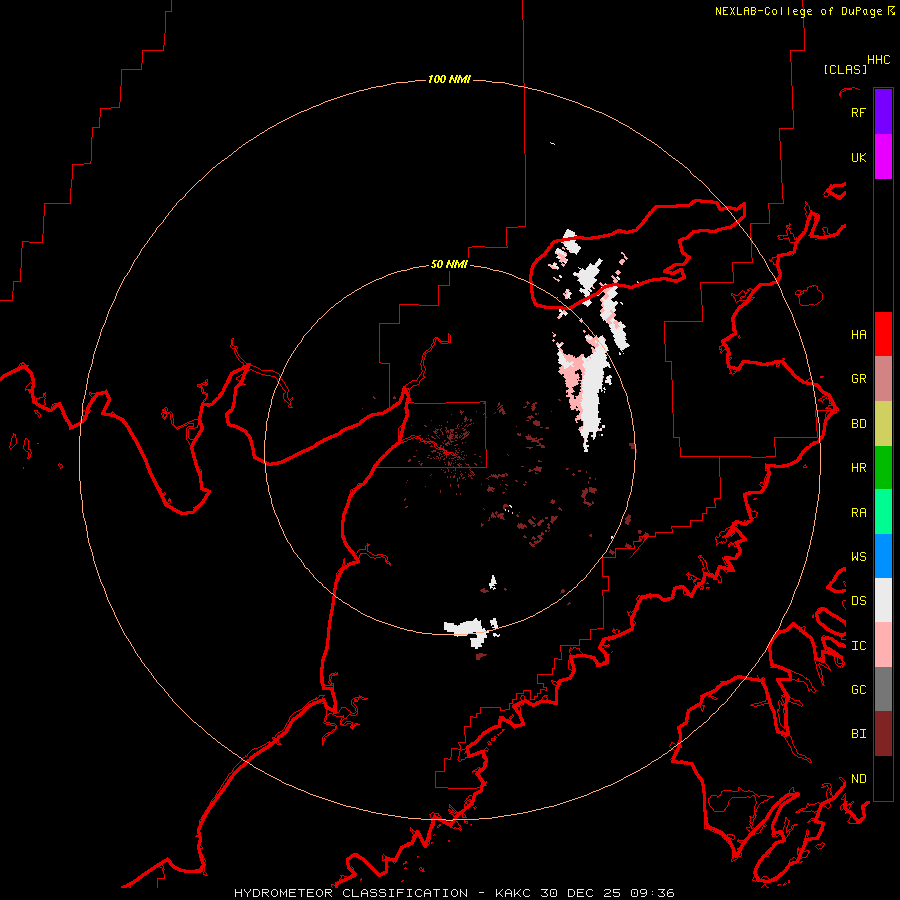Click the HR legend label
This screenshot has height=900, width=900.
coord(858,467)
